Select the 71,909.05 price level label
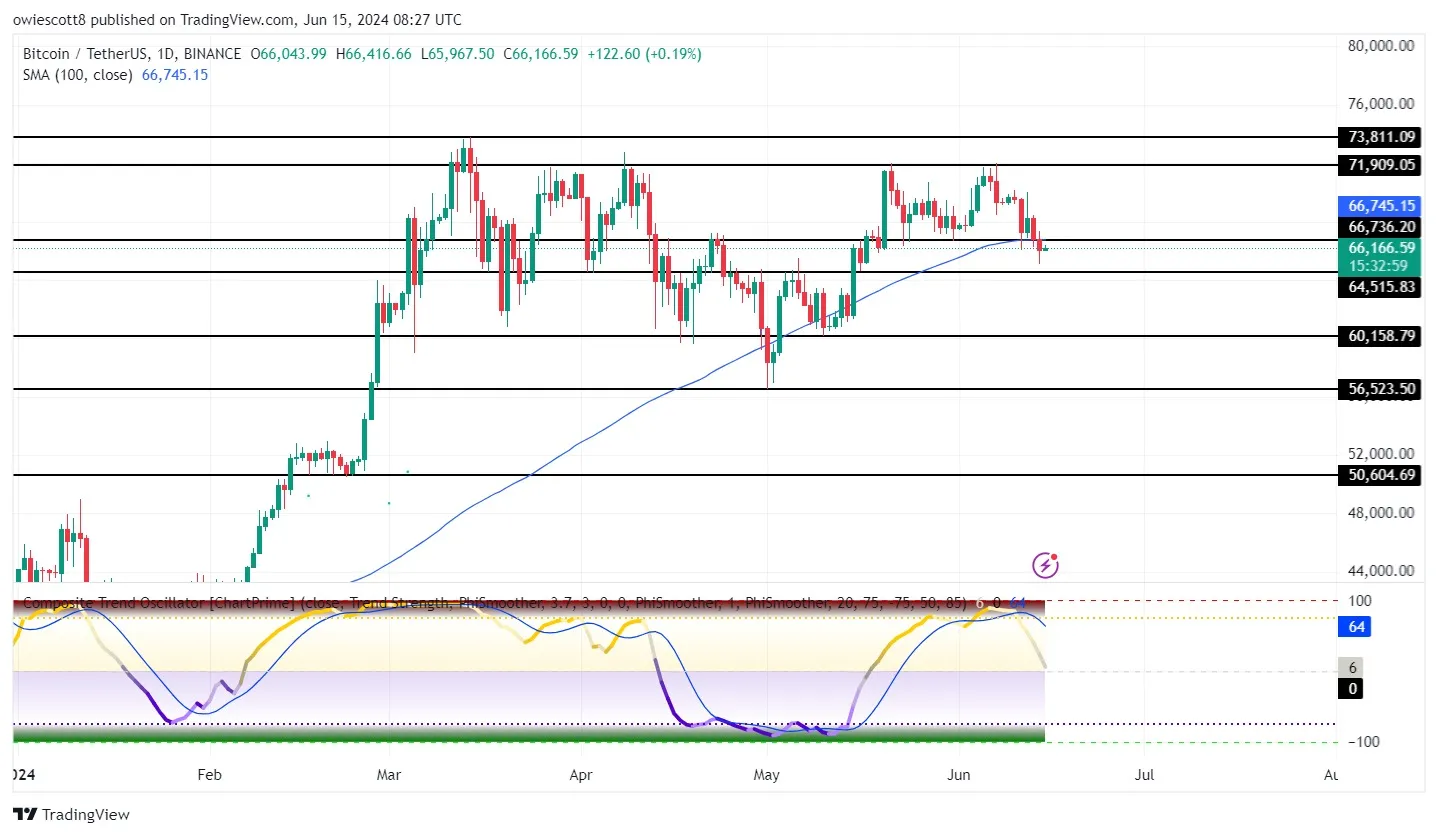The width and height of the screenshot is (1438, 836). [x=1380, y=165]
